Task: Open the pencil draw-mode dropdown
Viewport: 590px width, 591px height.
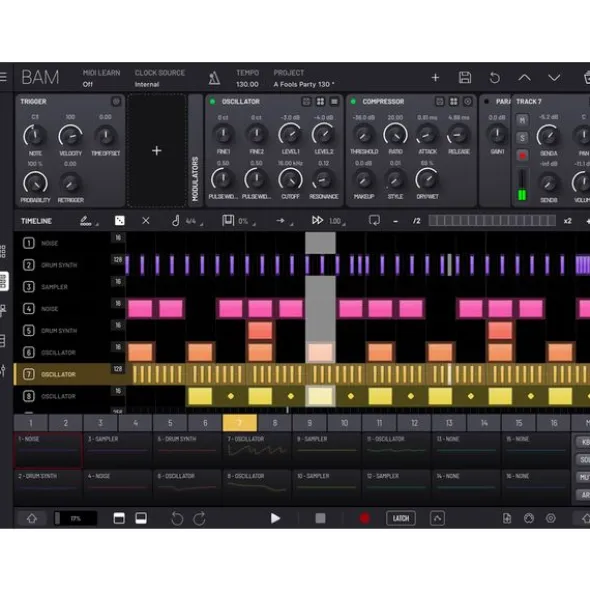Action: coord(89,221)
